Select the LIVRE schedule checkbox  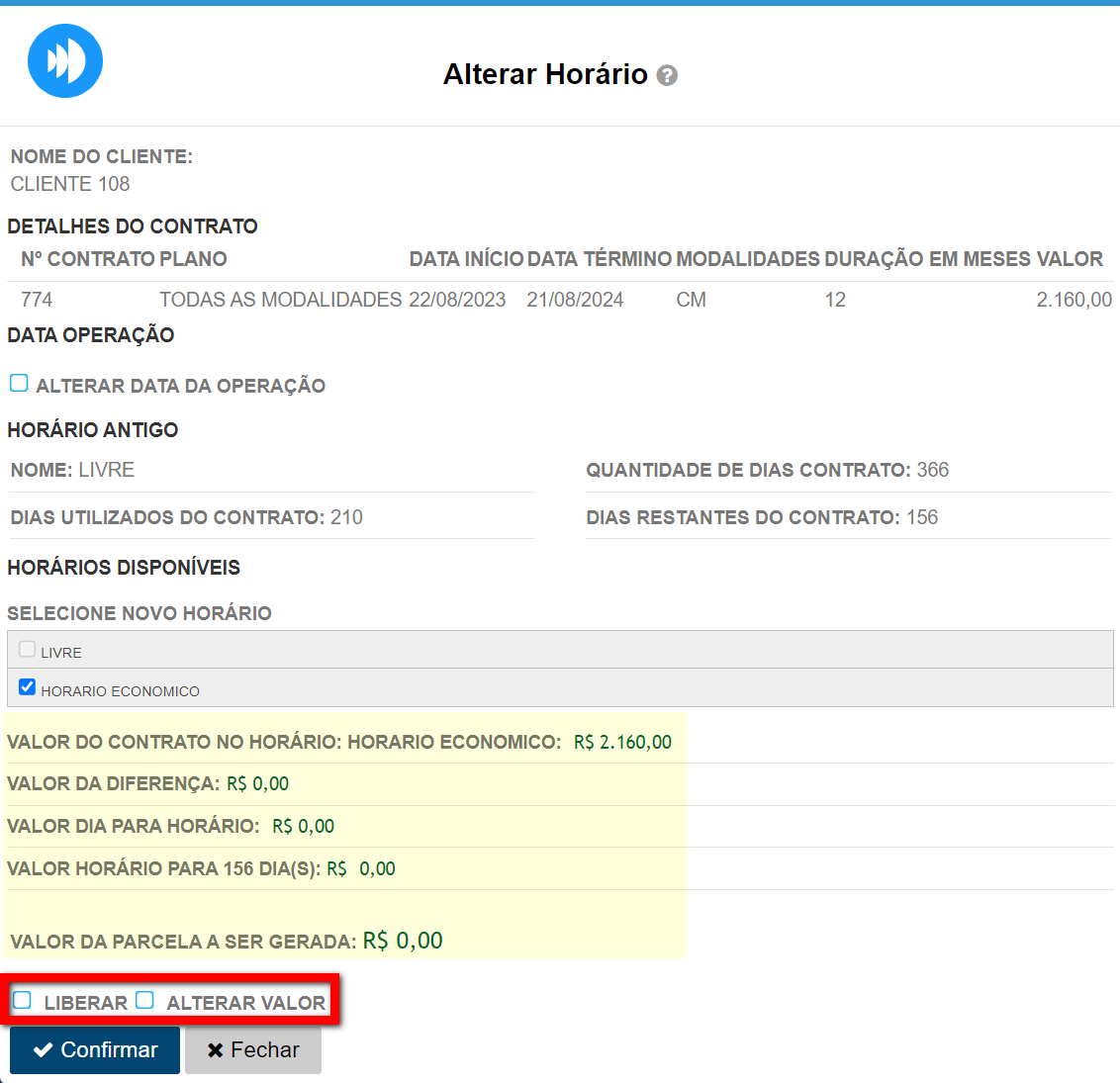pyautogui.click(x=28, y=650)
